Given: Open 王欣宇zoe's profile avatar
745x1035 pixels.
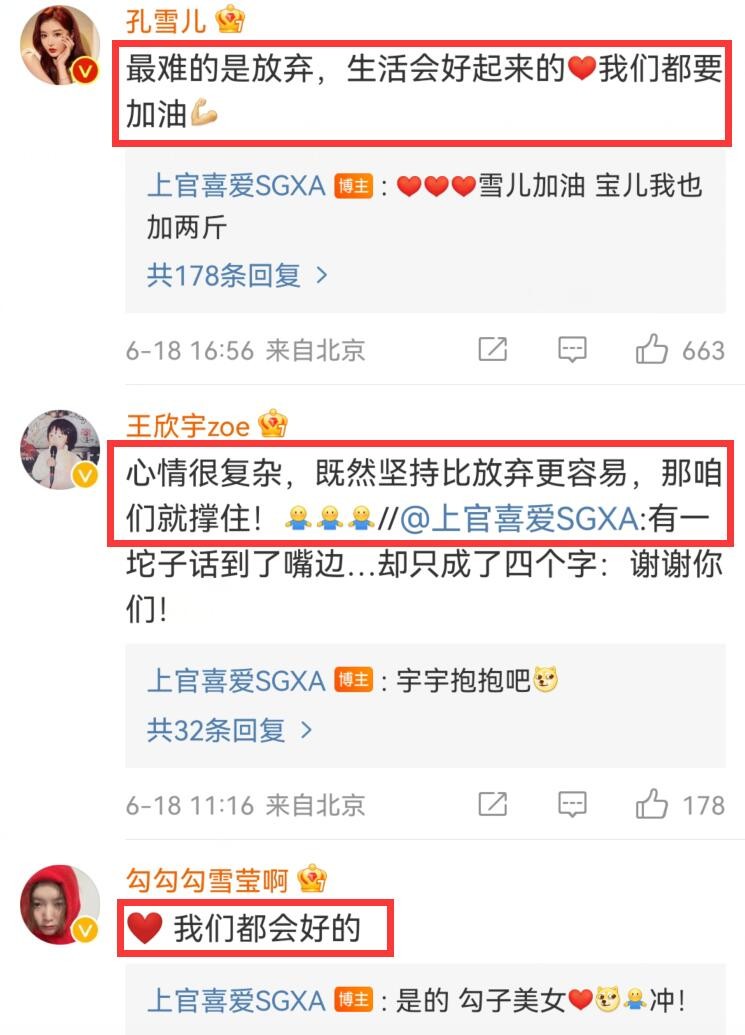Looking at the screenshot, I should click(x=59, y=450).
